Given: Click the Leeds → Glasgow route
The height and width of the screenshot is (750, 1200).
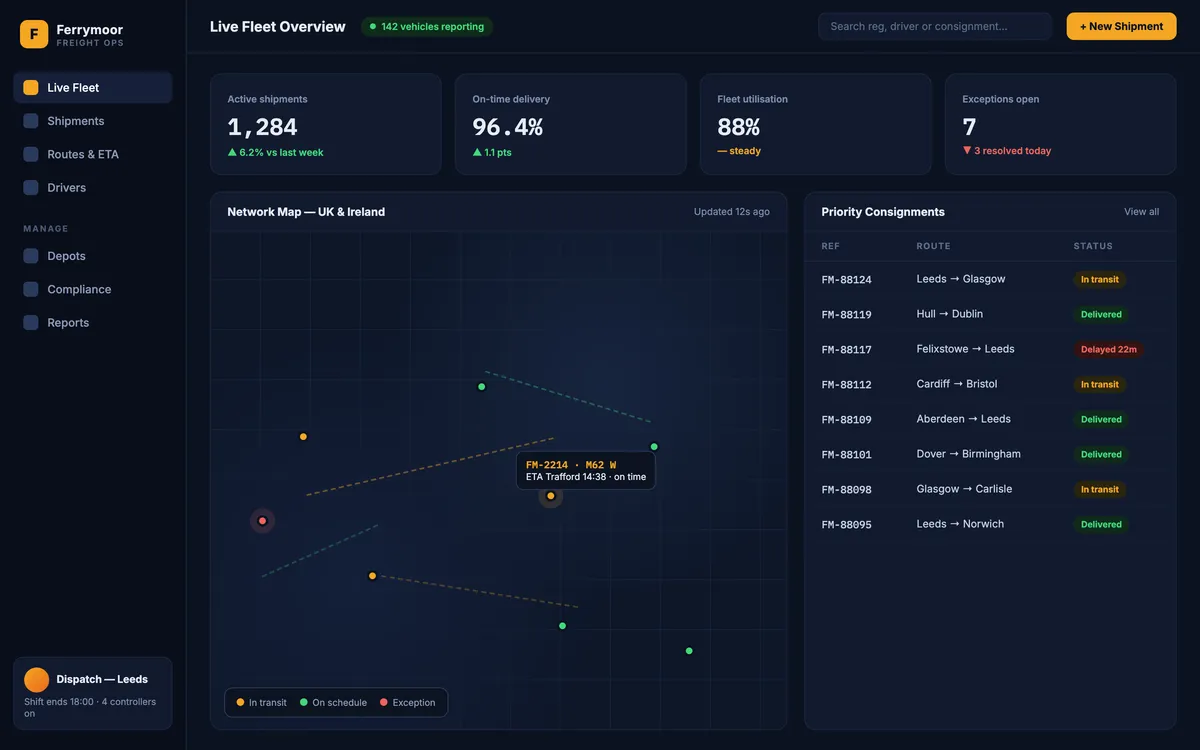Looking at the screenshot, I should point(961,279).
